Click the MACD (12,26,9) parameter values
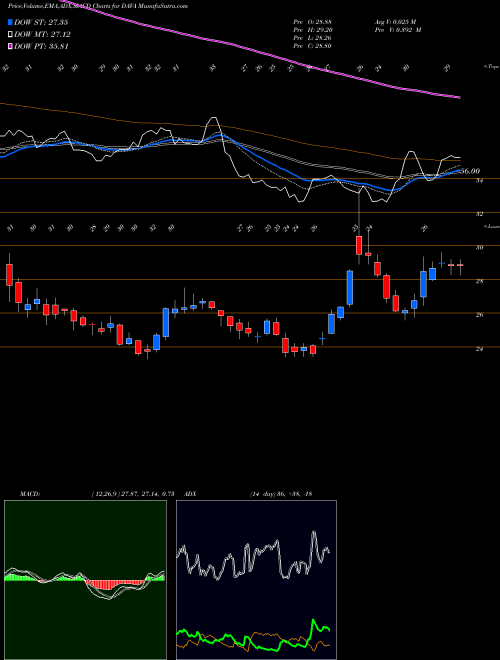 (133, 494)
